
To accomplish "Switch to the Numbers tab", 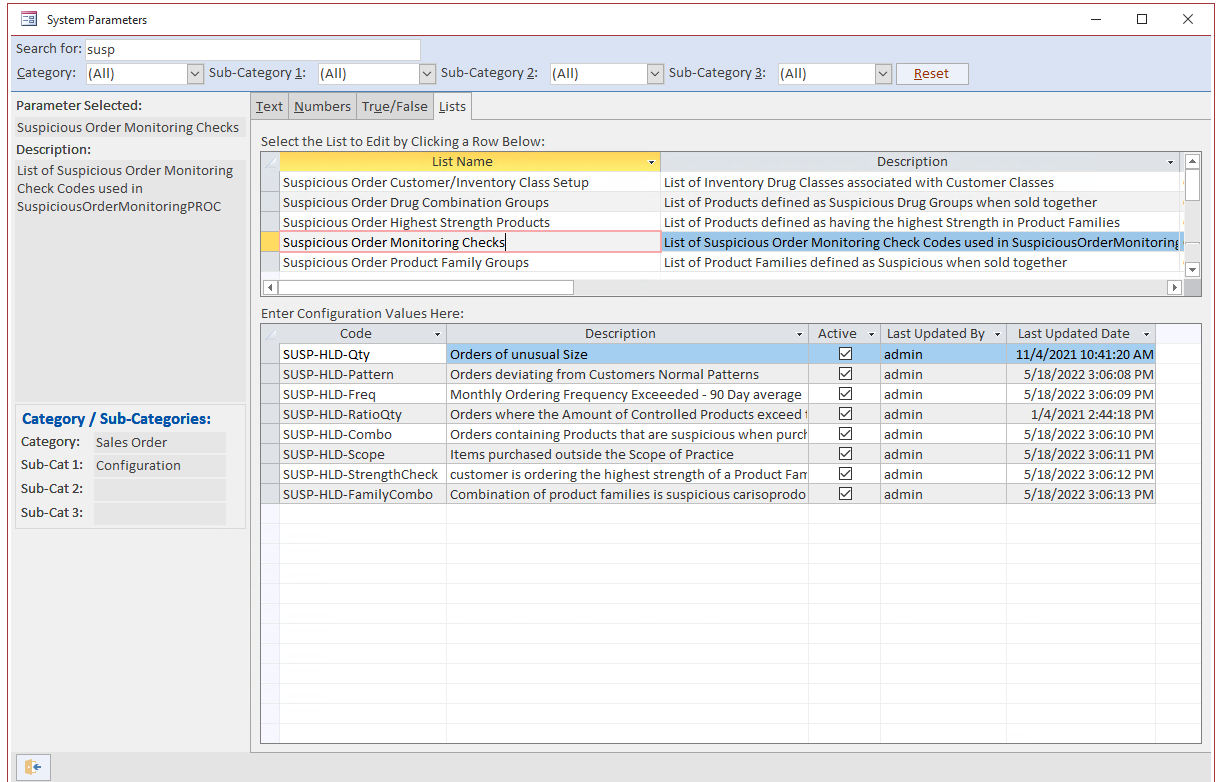I will [x=322, y=106].
